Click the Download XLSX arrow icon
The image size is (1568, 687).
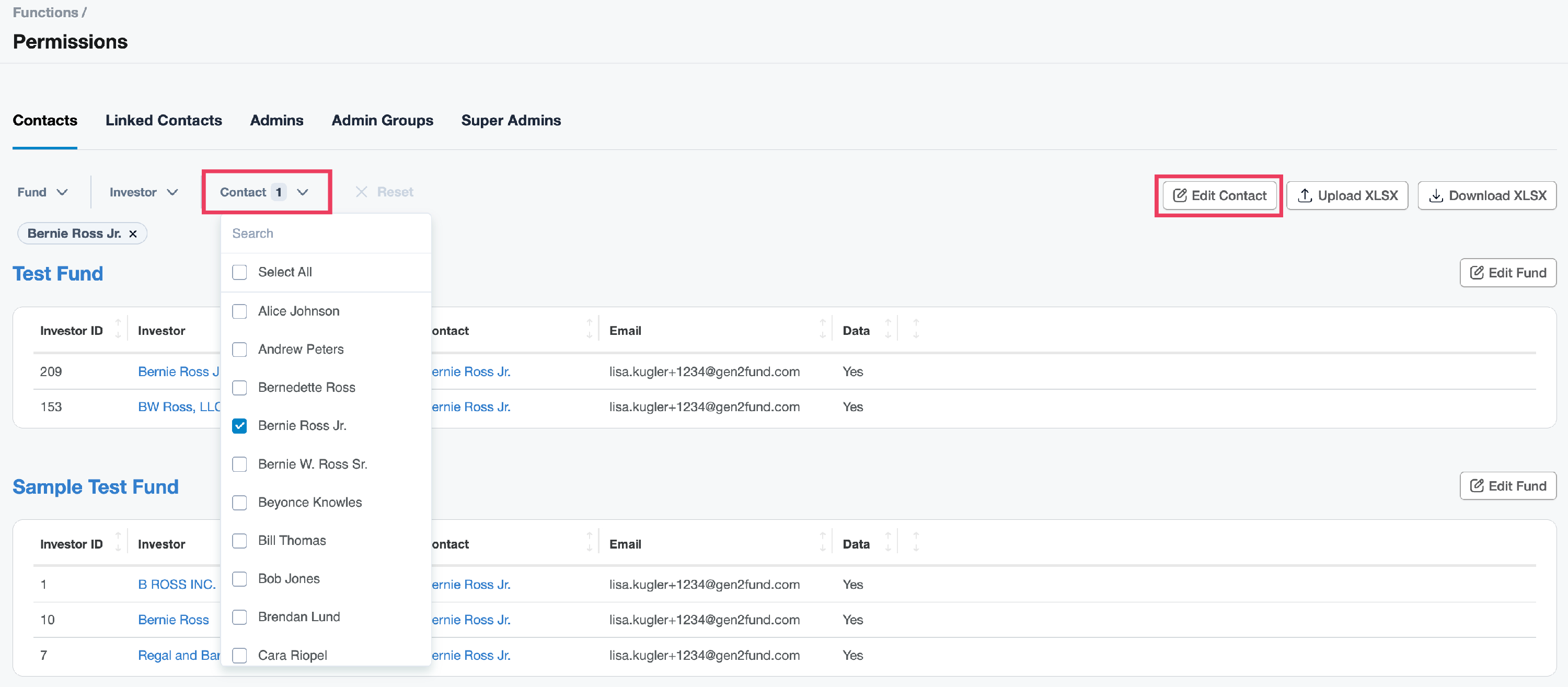1435,195
